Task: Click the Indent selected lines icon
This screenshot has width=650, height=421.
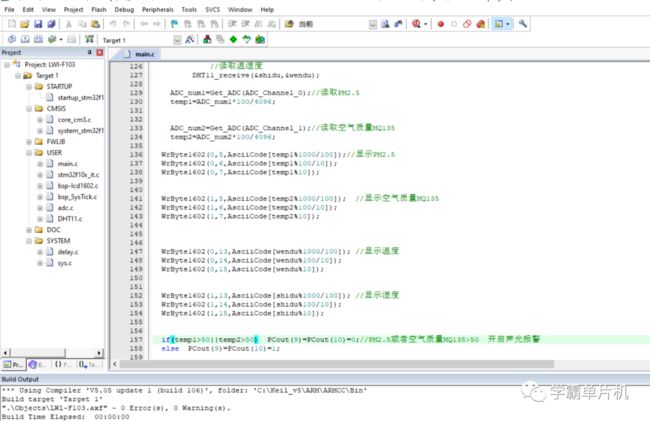Action: click(x=232, y=24)
